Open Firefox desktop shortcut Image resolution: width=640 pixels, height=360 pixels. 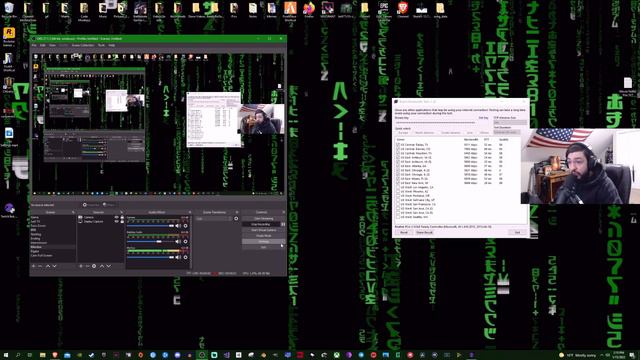309,9
